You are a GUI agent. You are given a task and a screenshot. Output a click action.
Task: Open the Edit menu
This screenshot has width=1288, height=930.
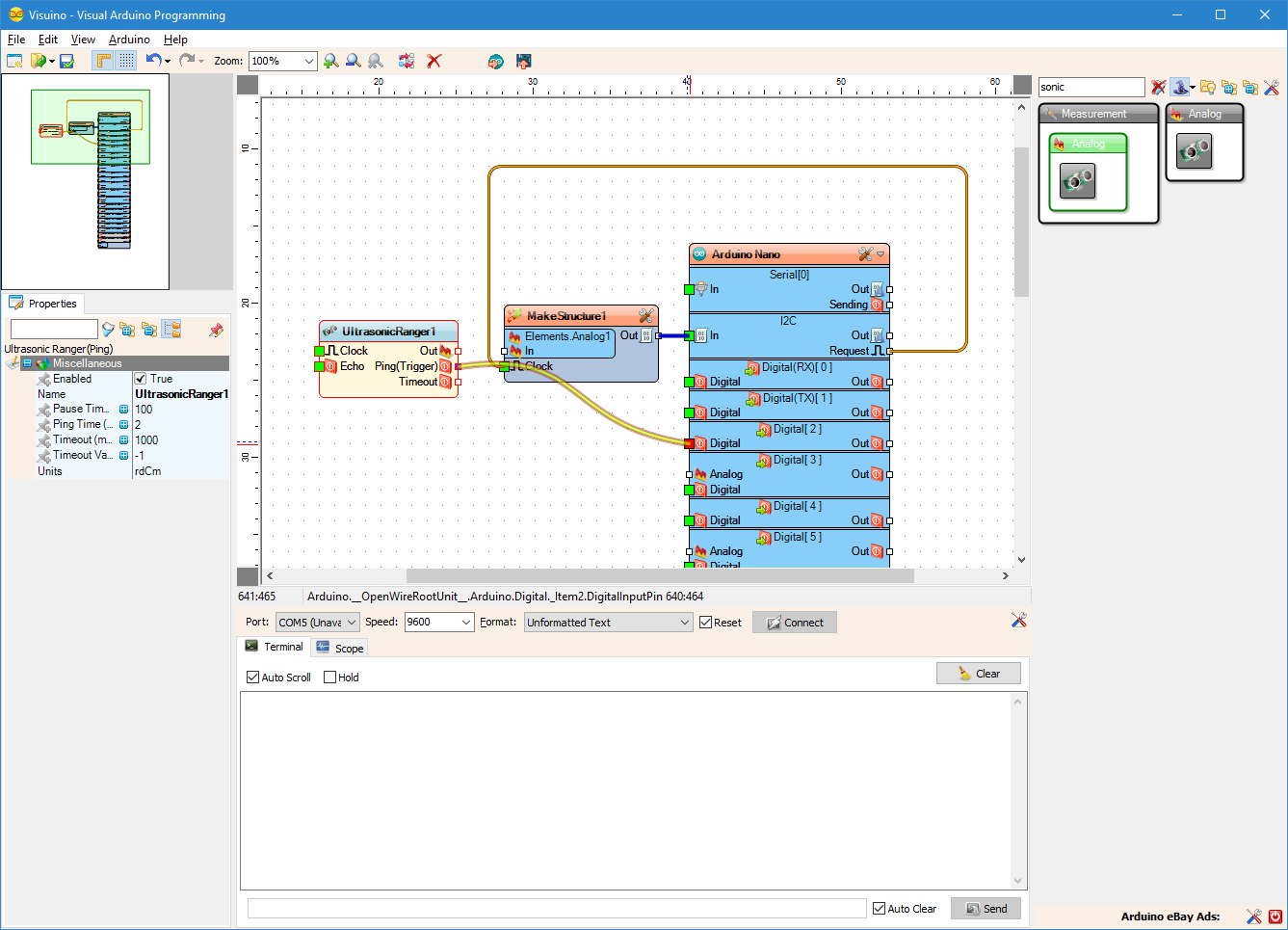coord(48,40)
